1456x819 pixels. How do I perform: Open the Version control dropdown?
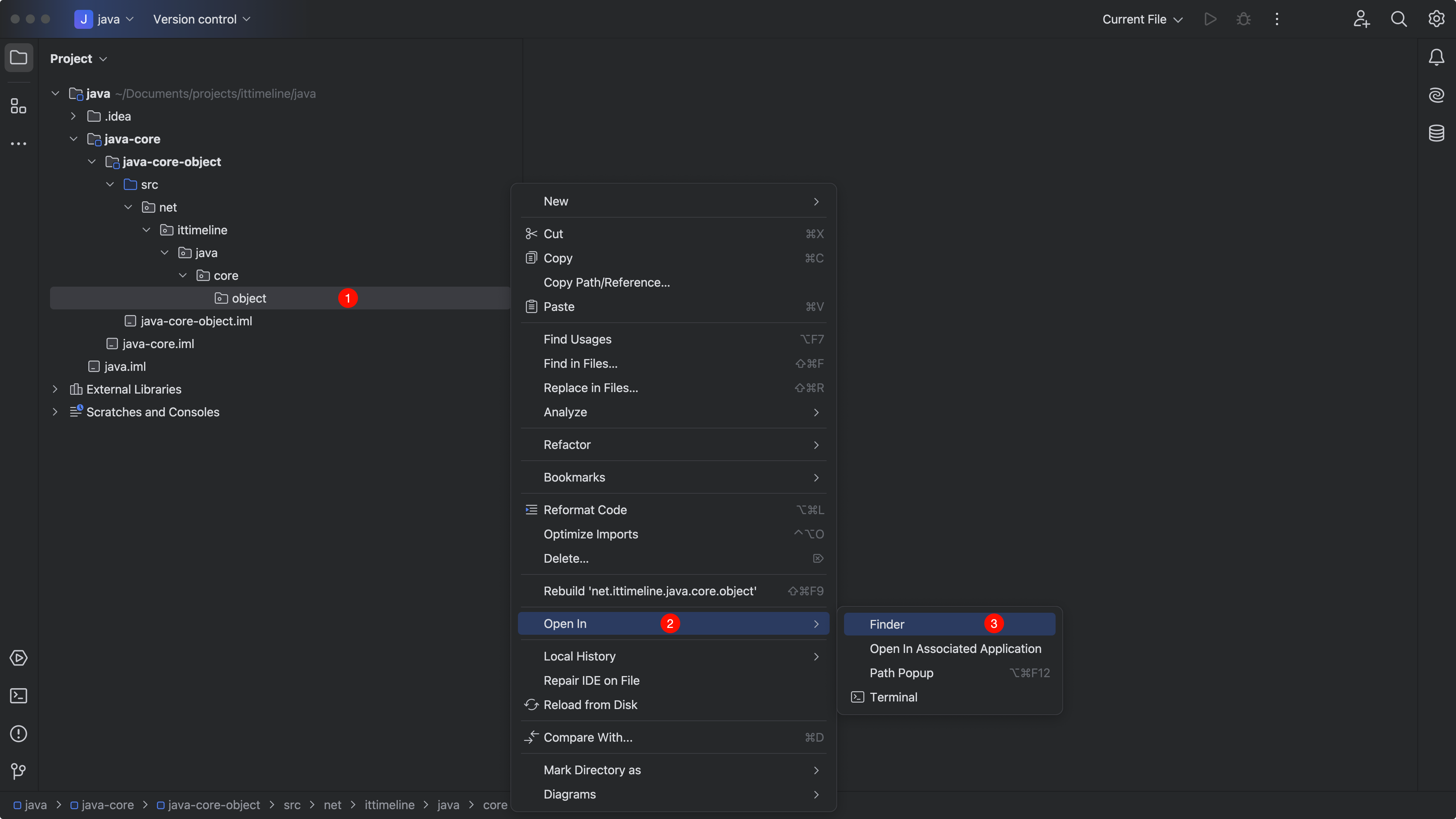point(201,19)
